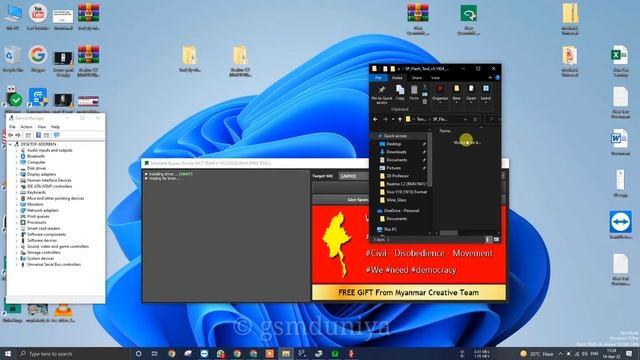This screenshot has height=360, width=640.
Task: Select System devices in Device Manager
Action: click(40, 258)
